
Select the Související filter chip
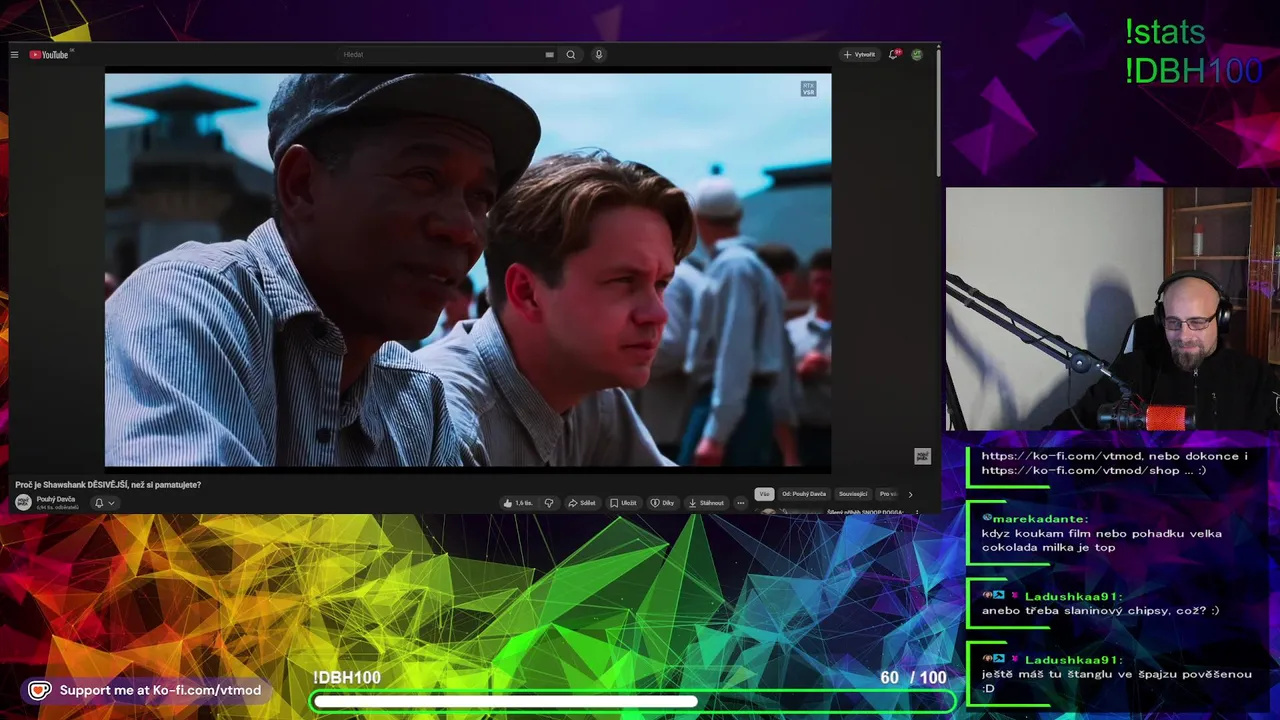pos(853,494)
